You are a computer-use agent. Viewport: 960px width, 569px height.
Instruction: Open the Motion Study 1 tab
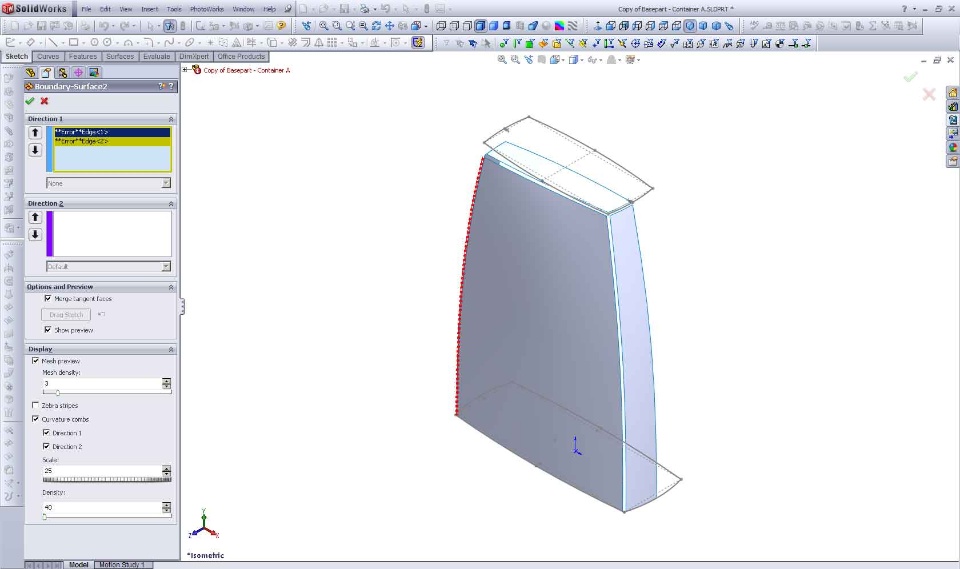(121, 565)
